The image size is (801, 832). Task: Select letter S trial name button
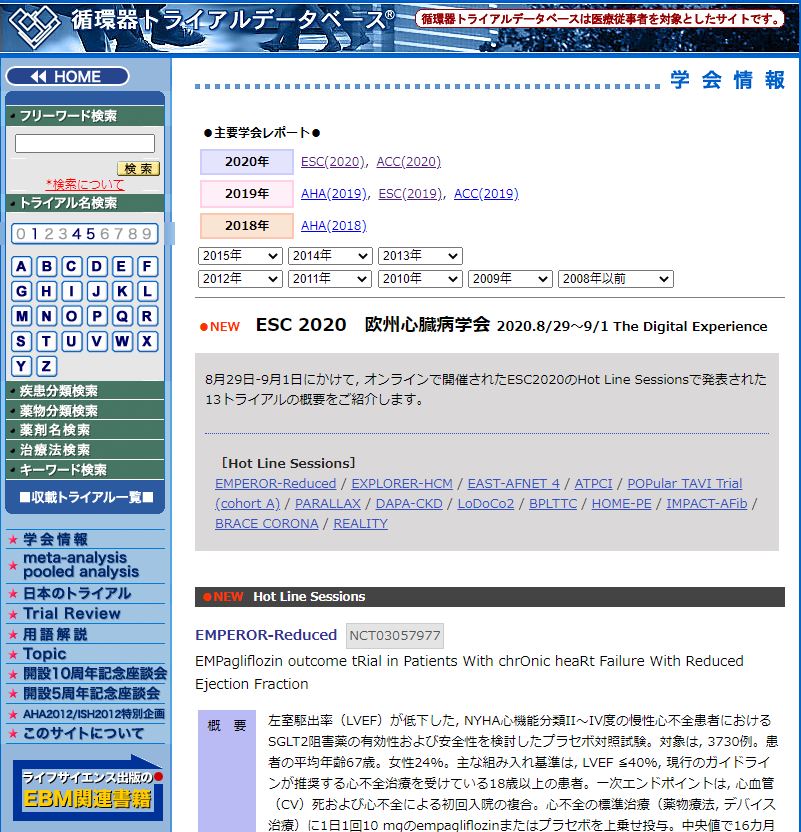[21, 341]
